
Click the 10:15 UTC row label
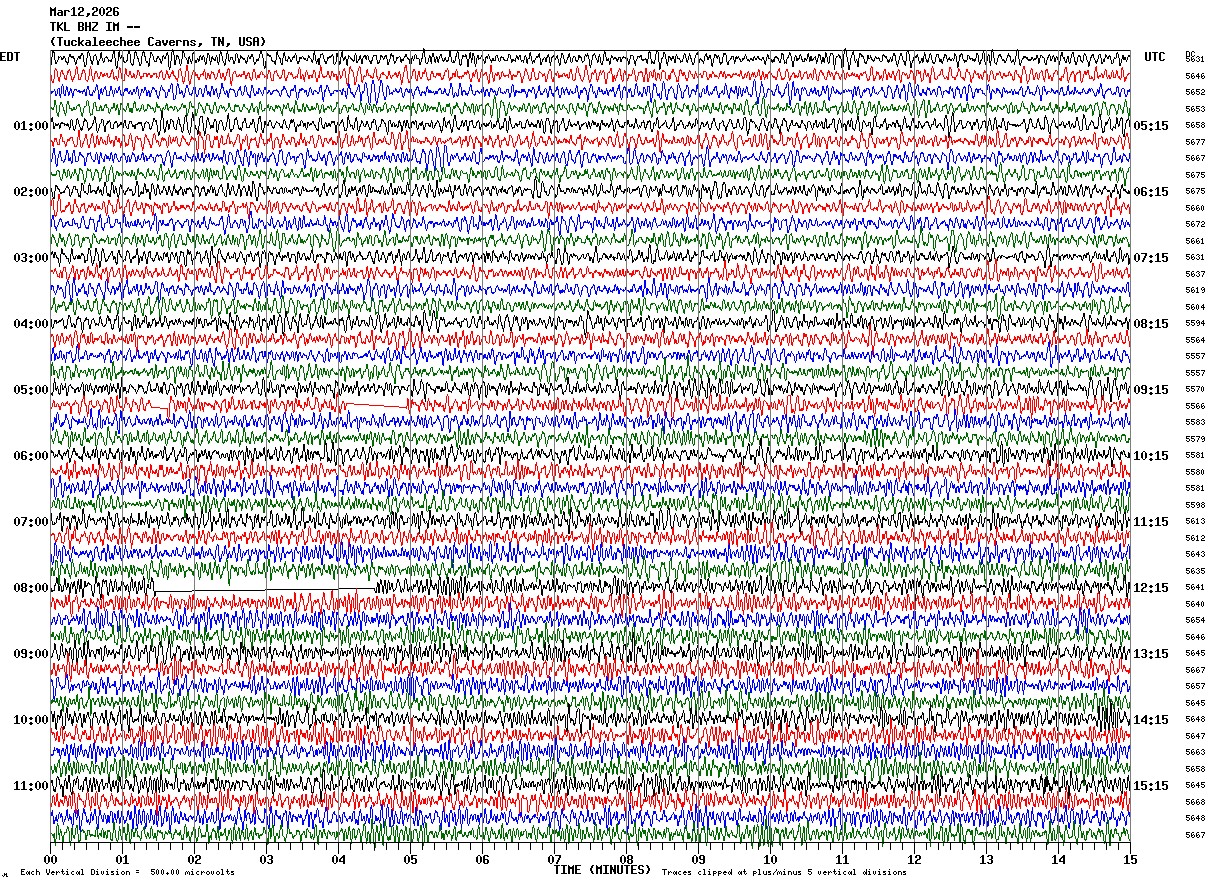coord(1151,456)
